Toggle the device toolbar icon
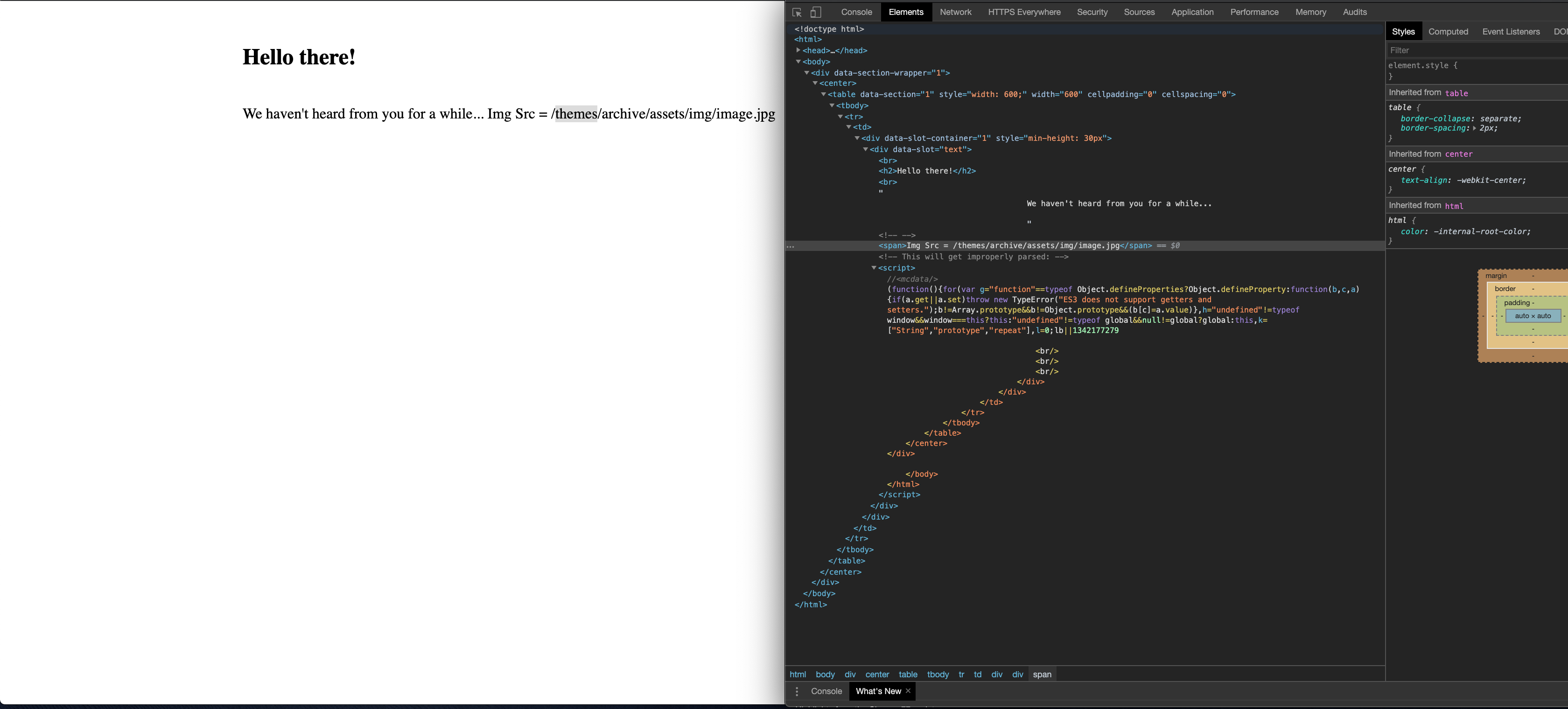This screenshot has height=709, width=1568. coord(816,12)
